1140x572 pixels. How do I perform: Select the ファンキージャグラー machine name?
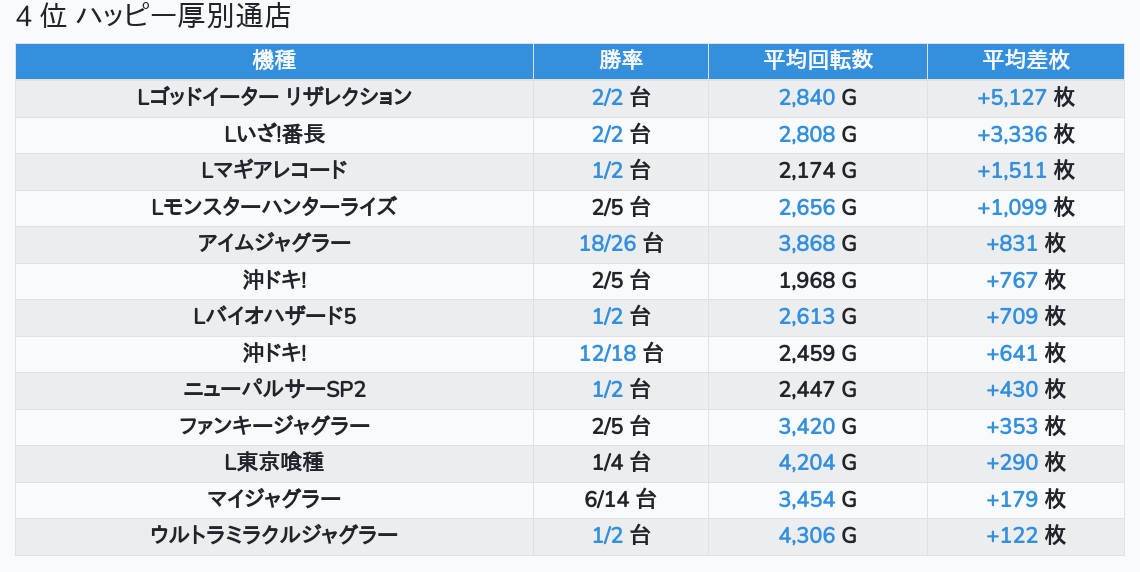coord(274,426)
